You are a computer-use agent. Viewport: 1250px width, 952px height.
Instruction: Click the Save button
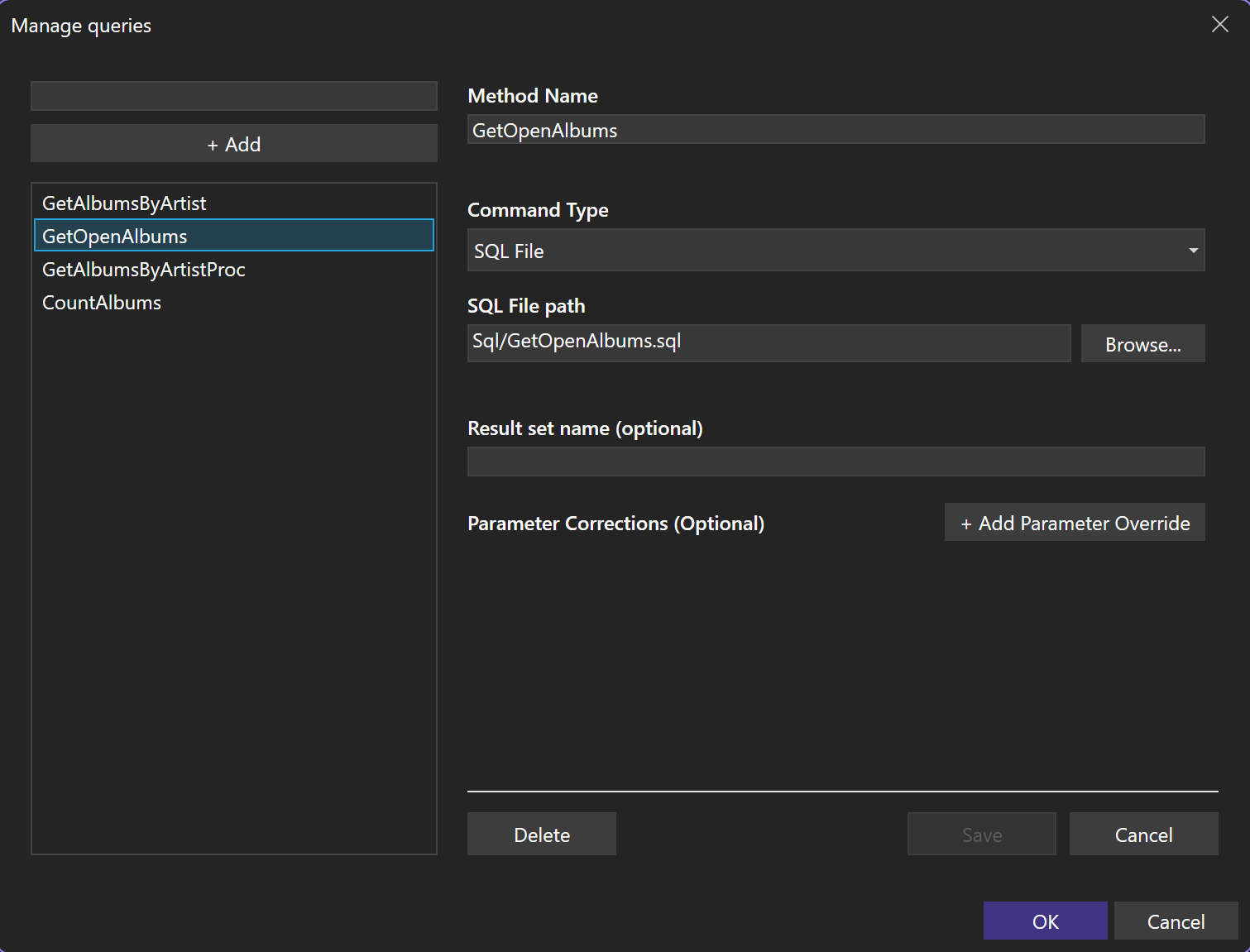point(982,835)
